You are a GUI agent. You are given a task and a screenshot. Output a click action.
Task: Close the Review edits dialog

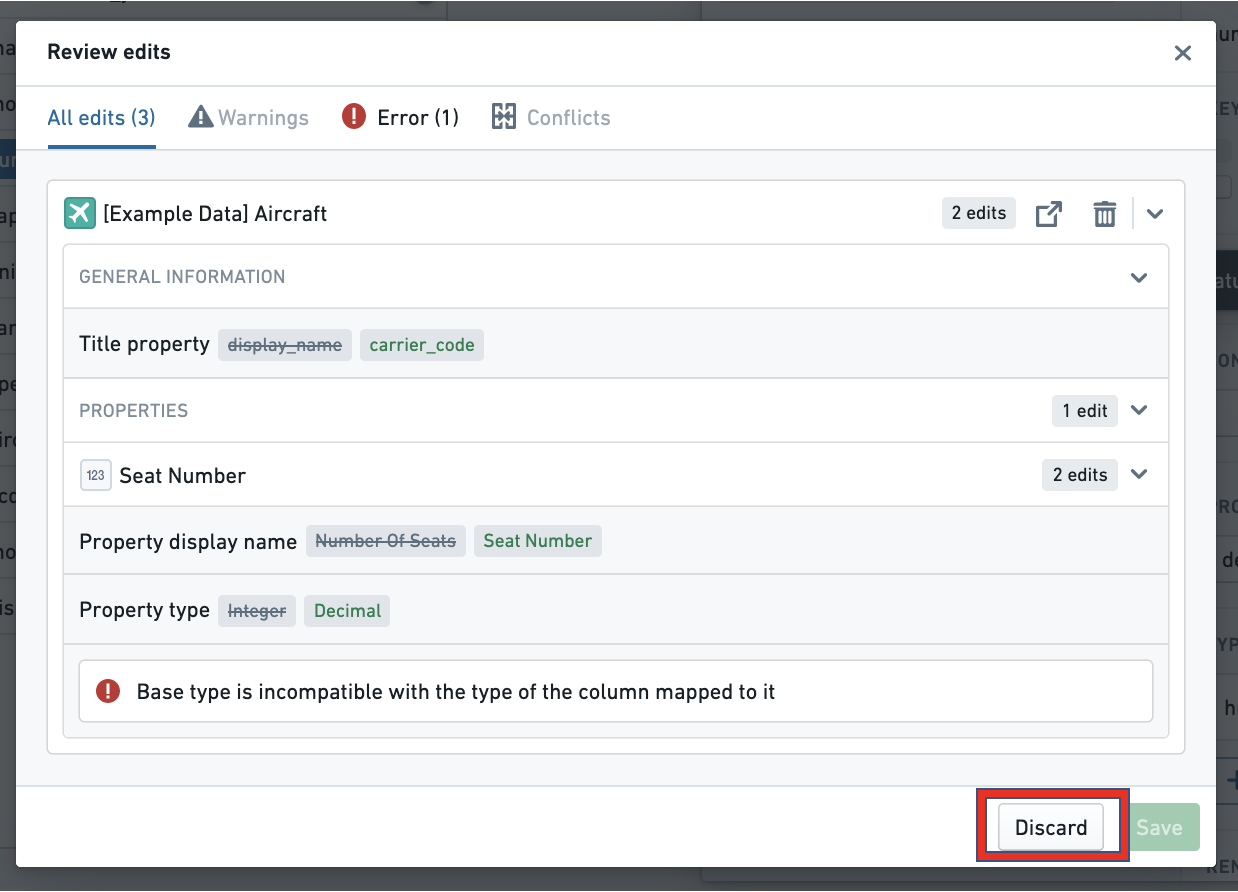tap(1183, 53)
